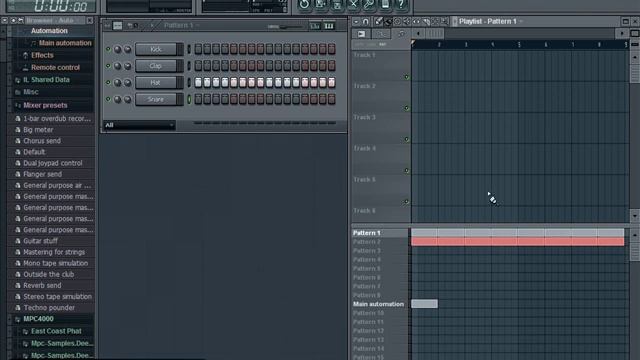Viewport: 640px width, 360px height.
Task: Select Main automation in Playlist pattern list
Action: pos(378,304)
